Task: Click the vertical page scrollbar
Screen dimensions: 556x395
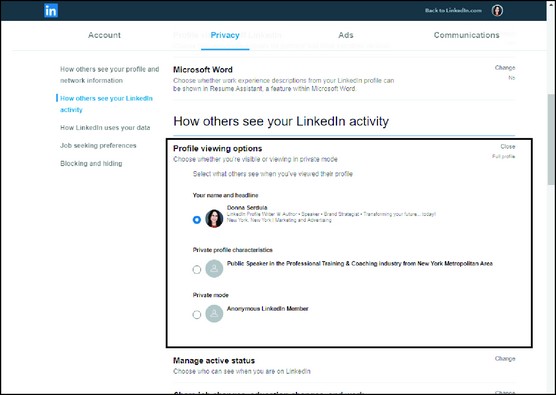Action: click(551, 139)
